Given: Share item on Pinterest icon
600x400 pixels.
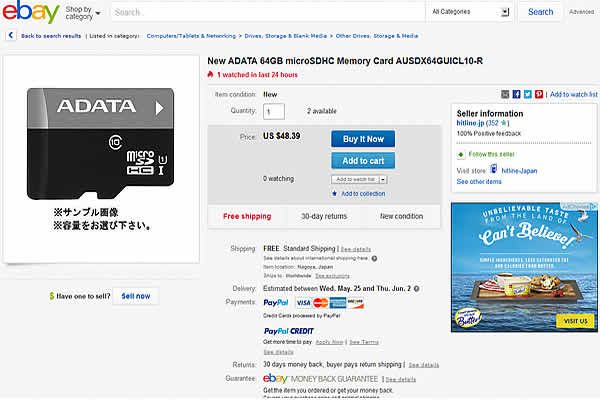Looking at the screenshot, I should coord(539,94).
